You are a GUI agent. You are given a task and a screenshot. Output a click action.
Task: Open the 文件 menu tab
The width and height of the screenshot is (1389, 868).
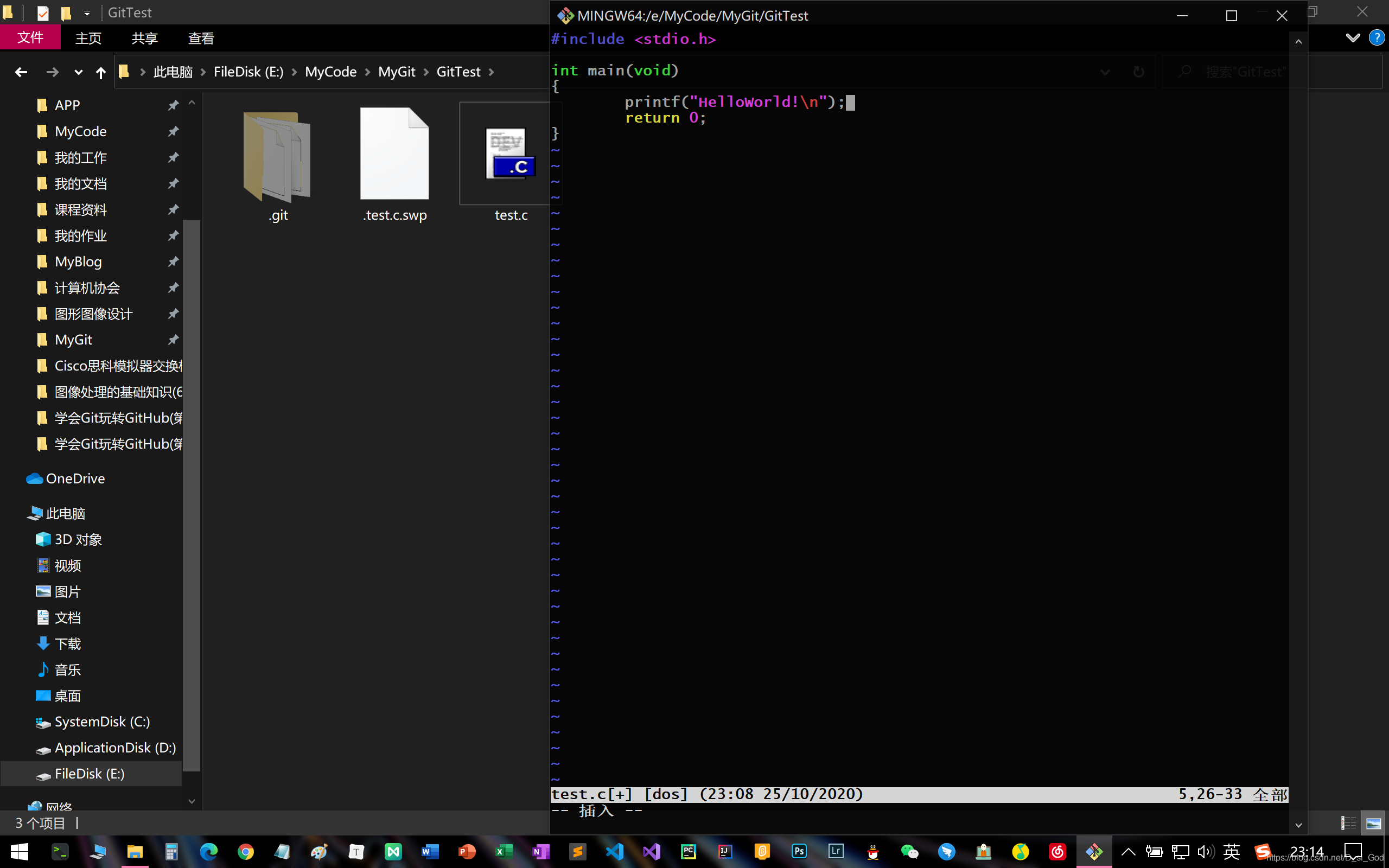point(30,38)
